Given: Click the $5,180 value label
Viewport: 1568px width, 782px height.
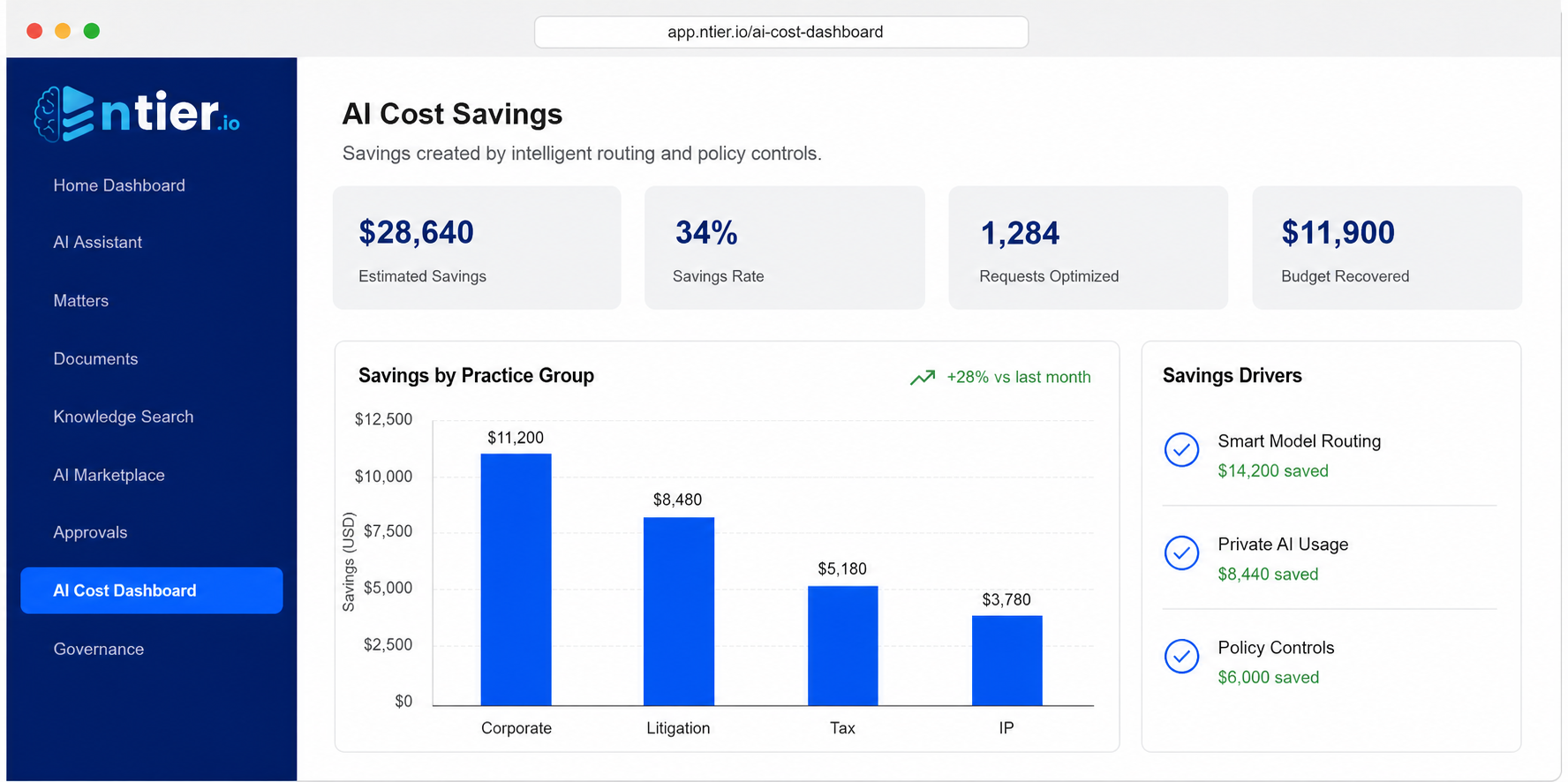Looking at the screenshot, I should click(x=842, y=568).
